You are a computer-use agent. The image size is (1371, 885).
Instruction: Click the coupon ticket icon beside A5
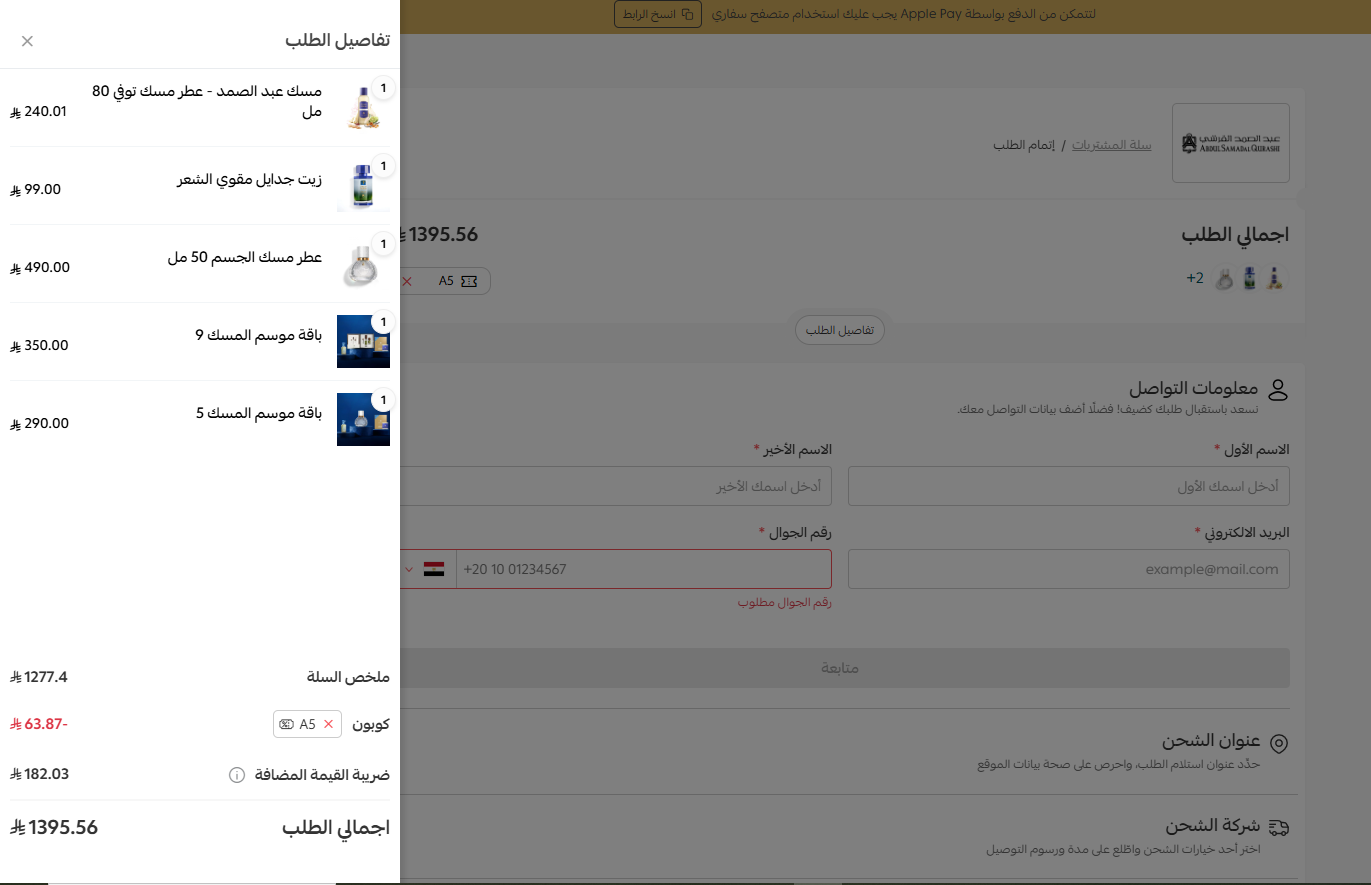point(289,724)
